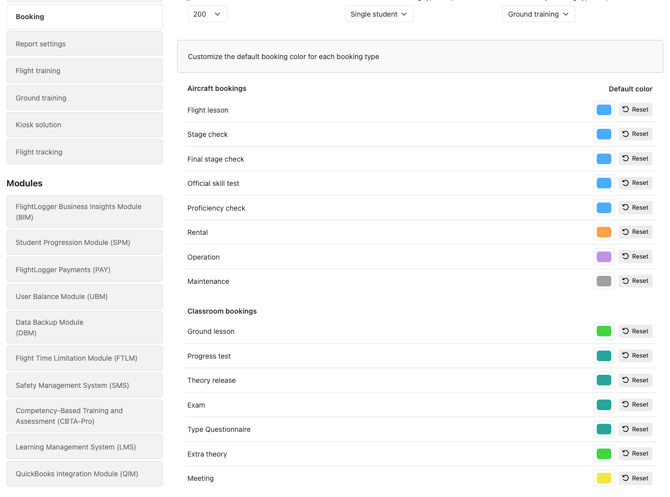The height and width of the screenshot is (497, 670).
Task: Open Kiosk solution settings
Action: click(x=85, y=125)
